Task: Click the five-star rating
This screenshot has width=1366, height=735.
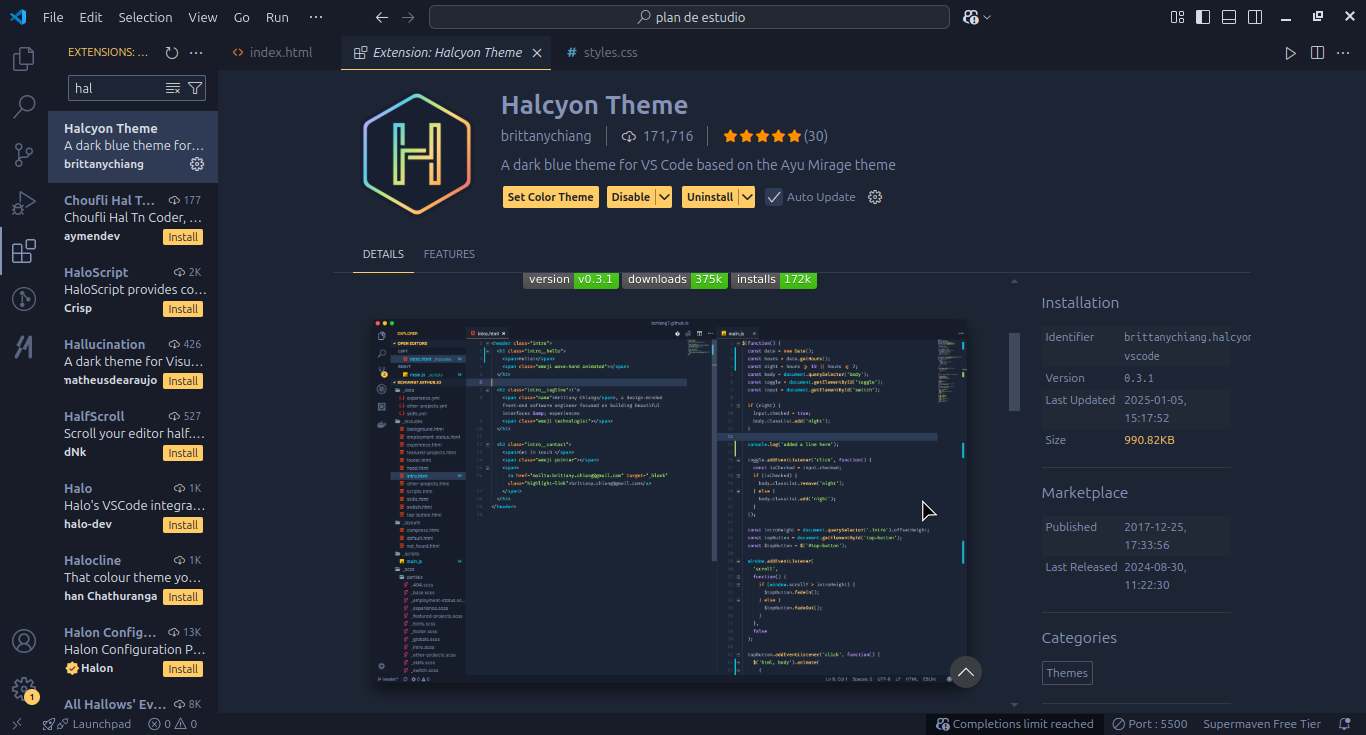Action: 775,136
